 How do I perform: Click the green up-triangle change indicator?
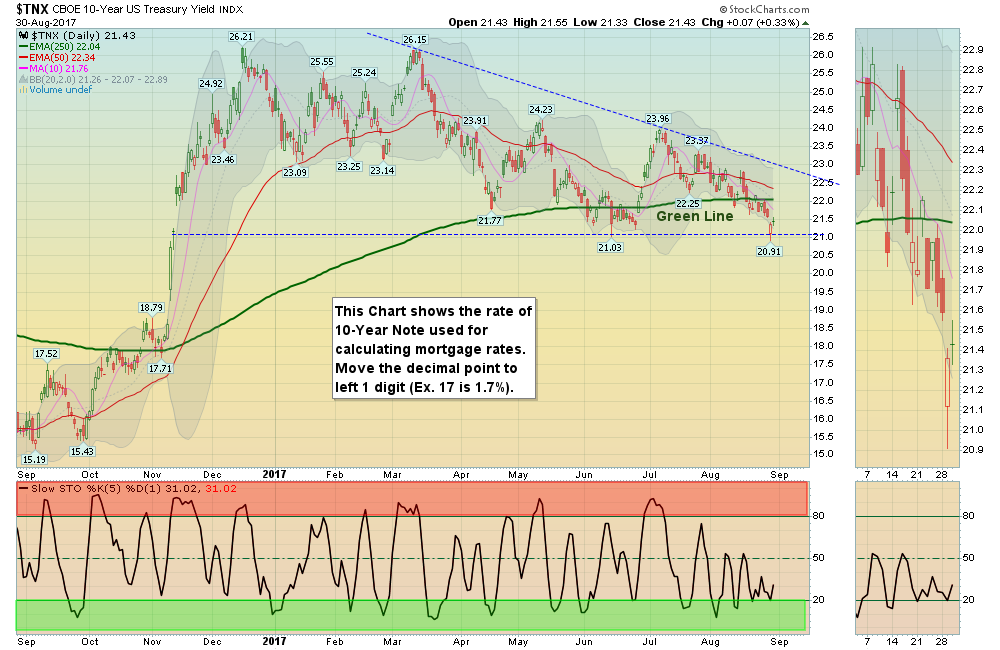[805, 23]
